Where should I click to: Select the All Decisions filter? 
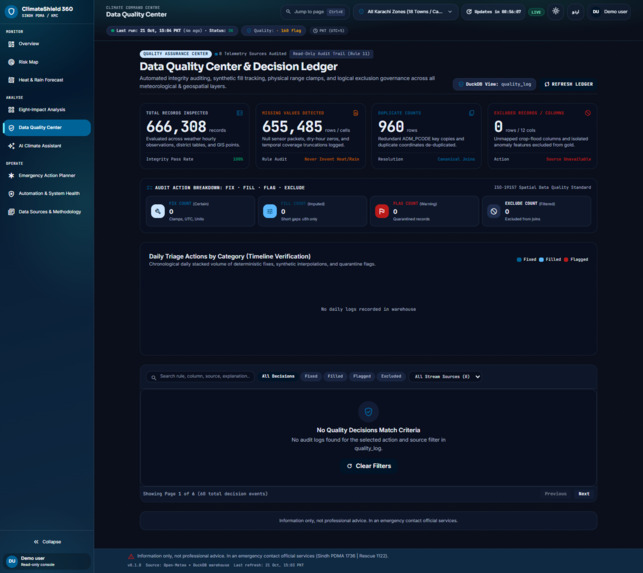click(278, 377)
